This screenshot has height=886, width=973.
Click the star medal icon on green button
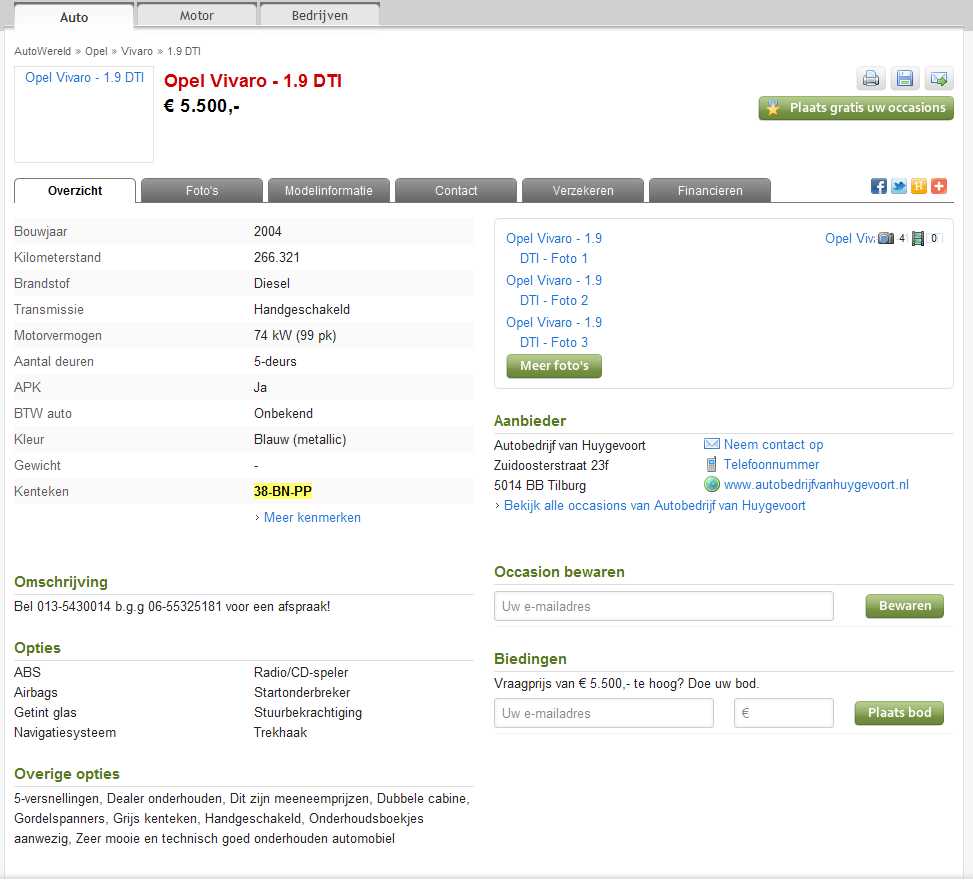tap(773, 108)
